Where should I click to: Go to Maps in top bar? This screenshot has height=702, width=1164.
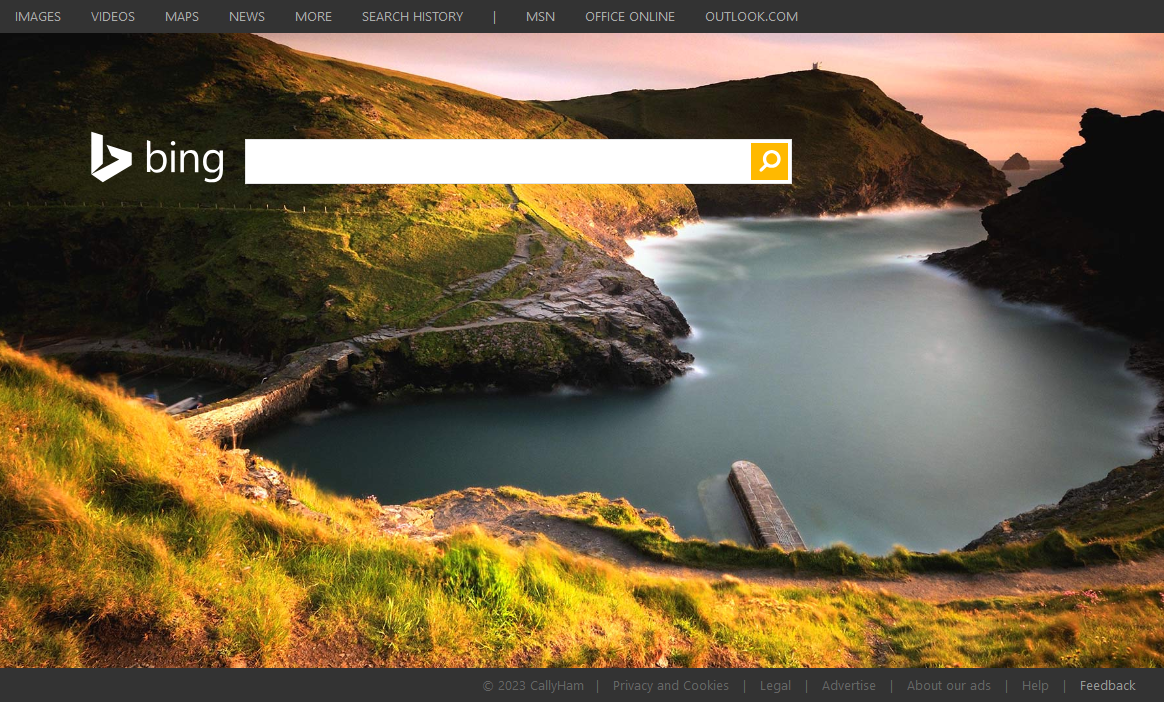pos(182,16)
